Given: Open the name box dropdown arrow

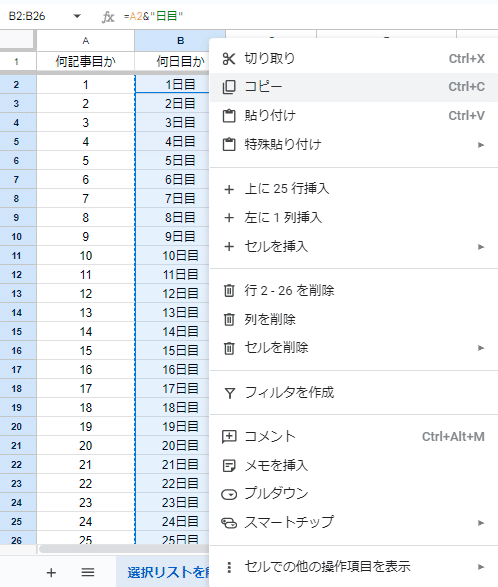Looking at the screenshot, I should click(77, 16).
